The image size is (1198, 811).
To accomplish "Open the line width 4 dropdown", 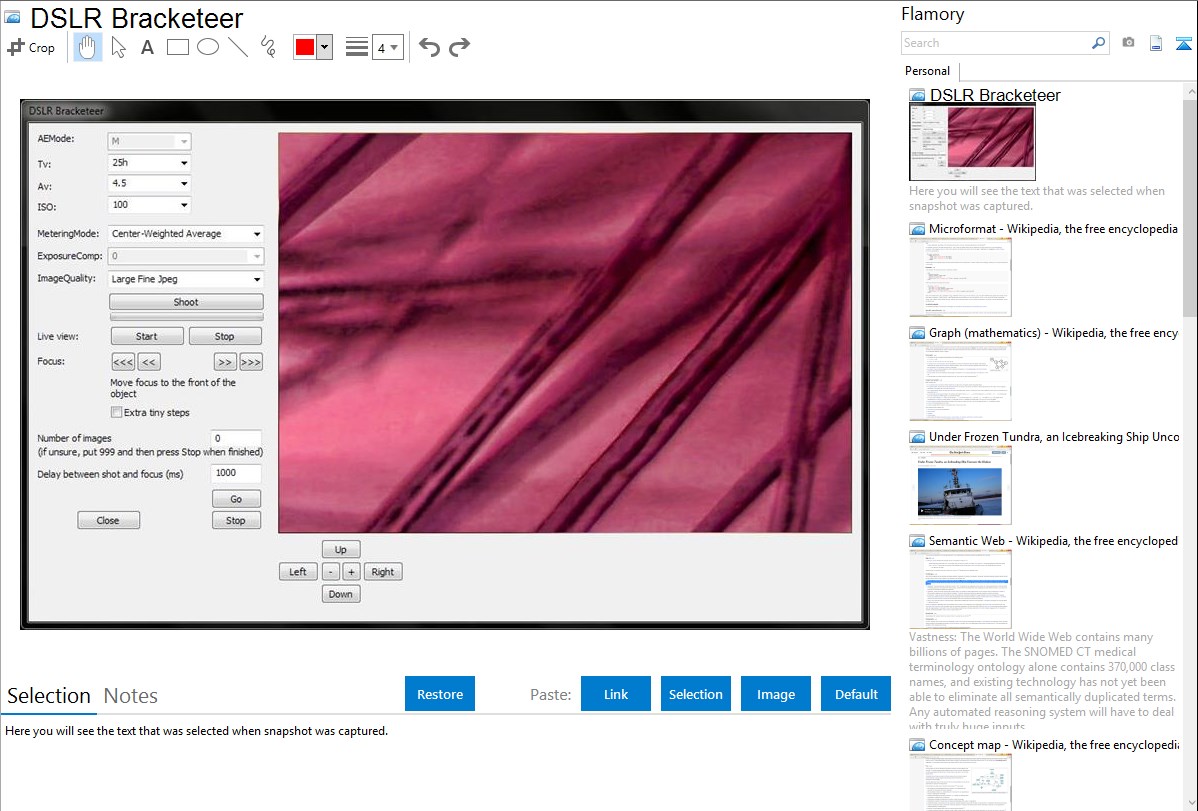I will [387, 47].
